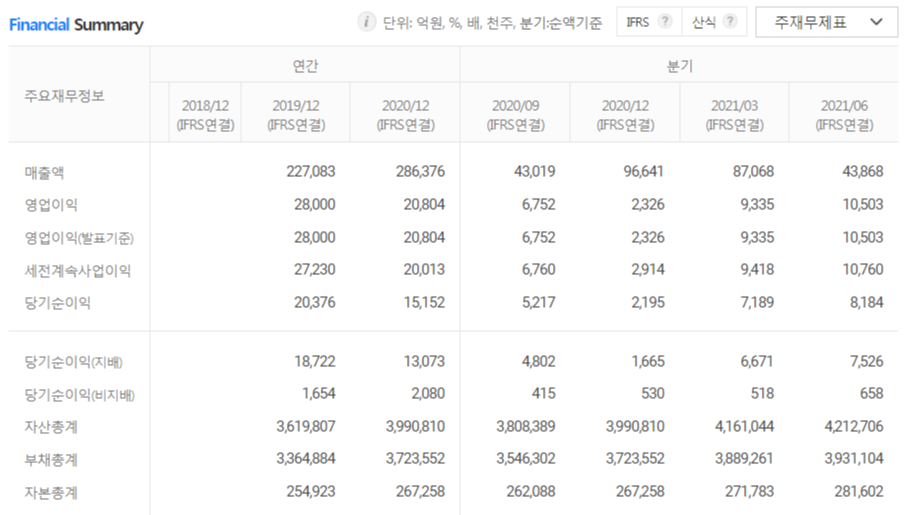This screenshot has height=515, width=905.
Task: Click the 2018/12 annual column header
Action: click(x=205, y=114)
